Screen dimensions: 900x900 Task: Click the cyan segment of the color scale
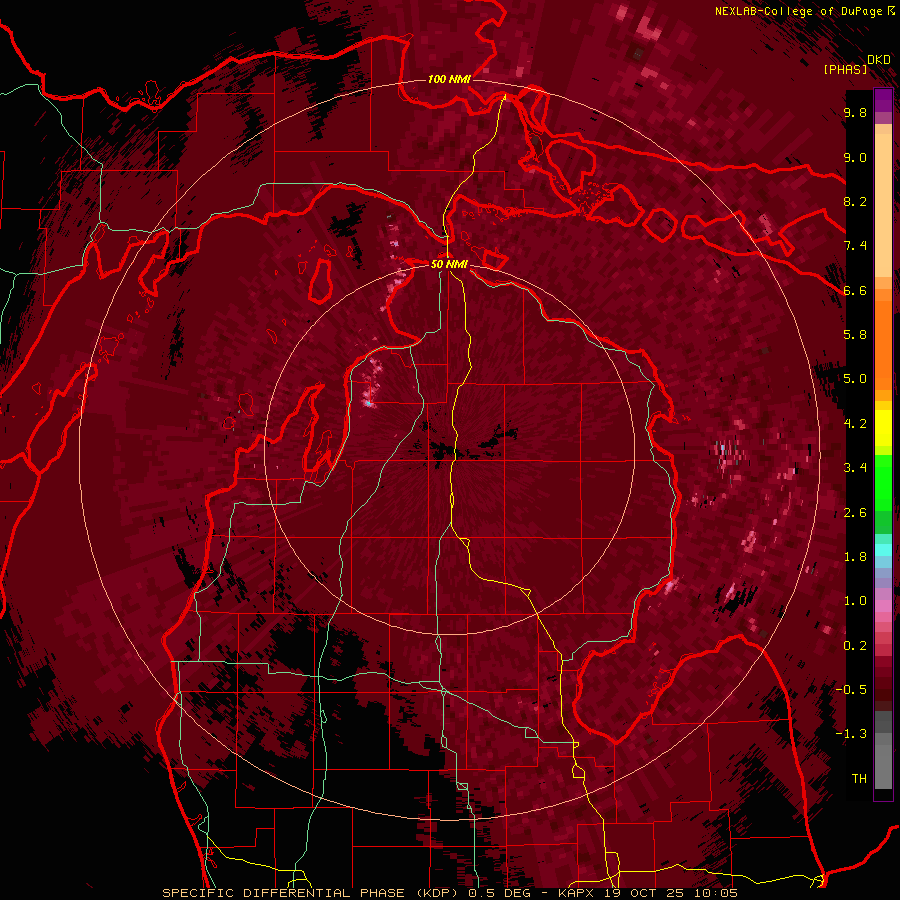click(883, 549)
